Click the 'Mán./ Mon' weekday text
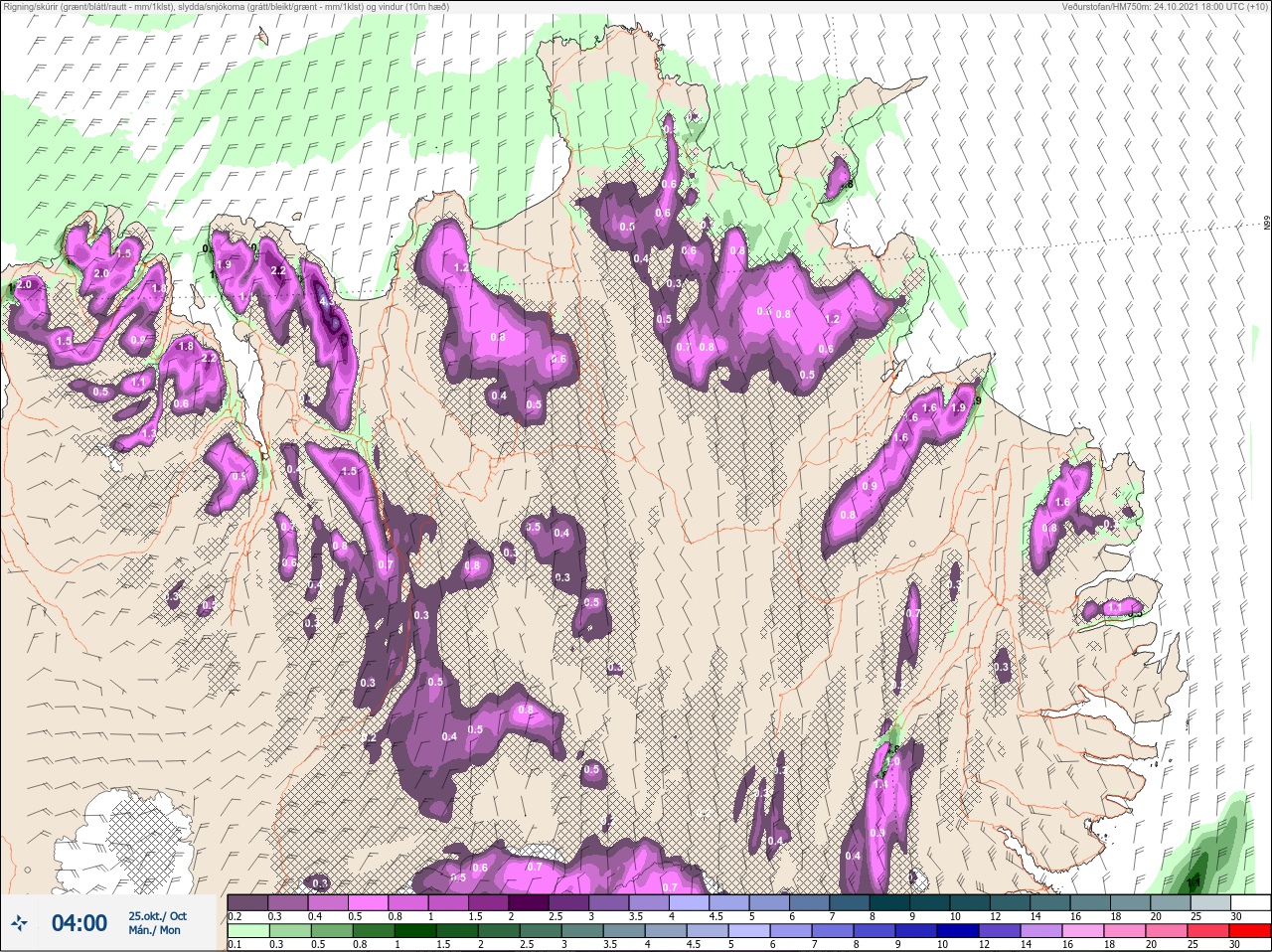The height and width of the screenshot is (952, 1272). tap(155, 931)
